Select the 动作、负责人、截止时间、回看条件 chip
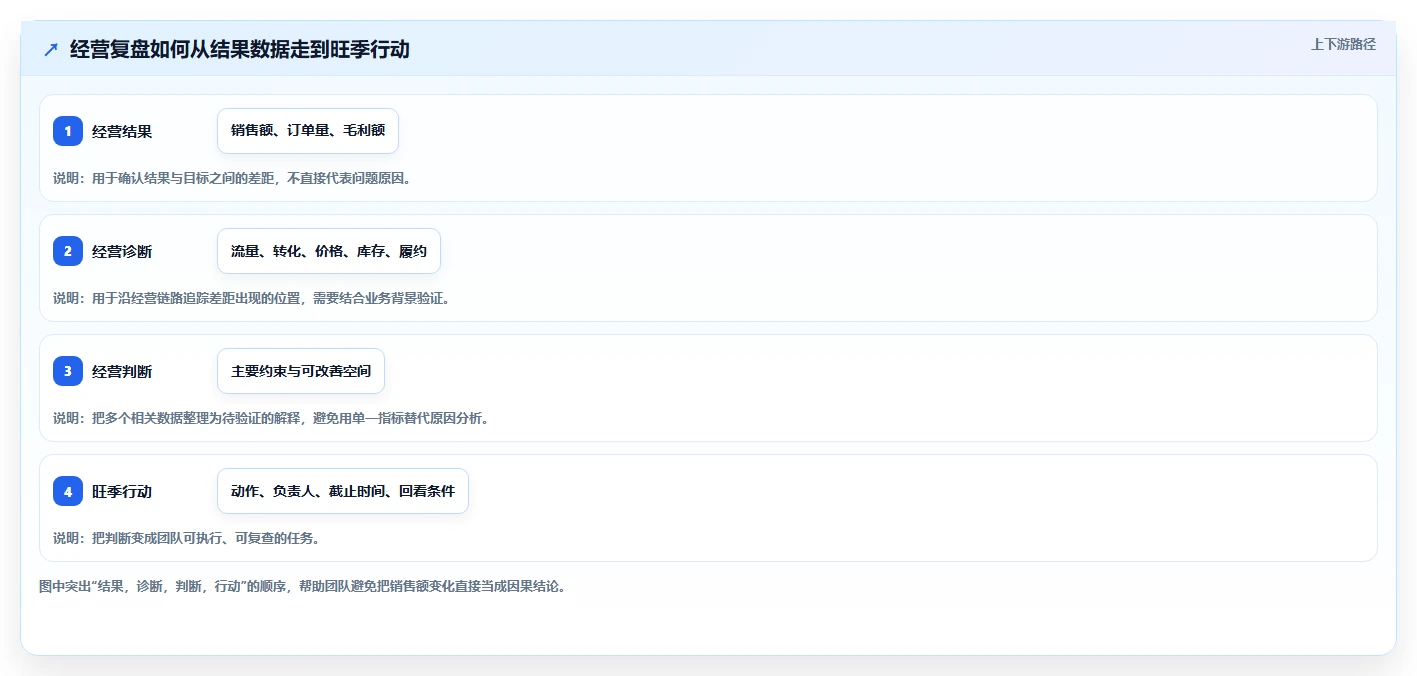Screen dimensions: 1417x676 tap(343, 491)
